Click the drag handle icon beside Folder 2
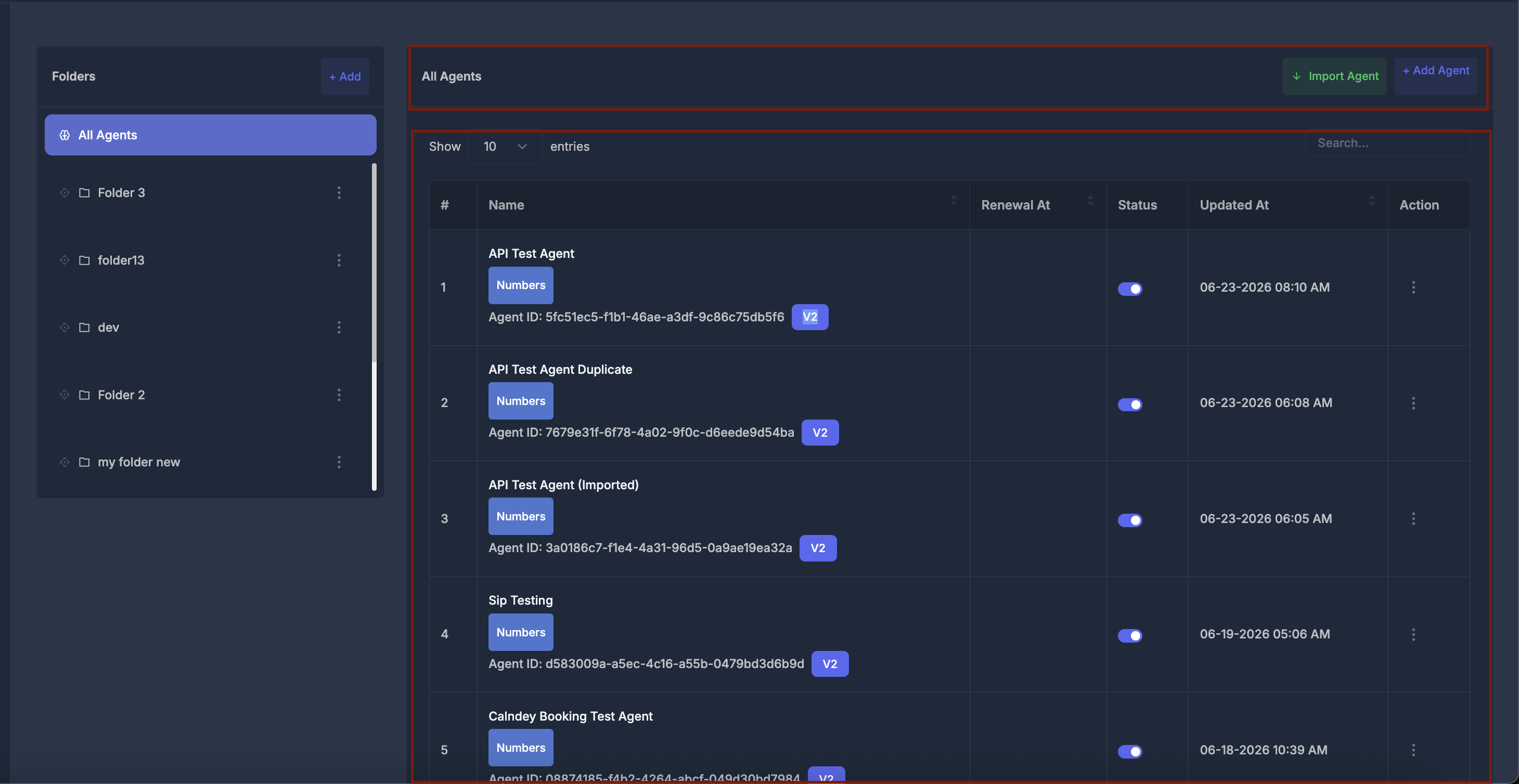 click(65, 395)
